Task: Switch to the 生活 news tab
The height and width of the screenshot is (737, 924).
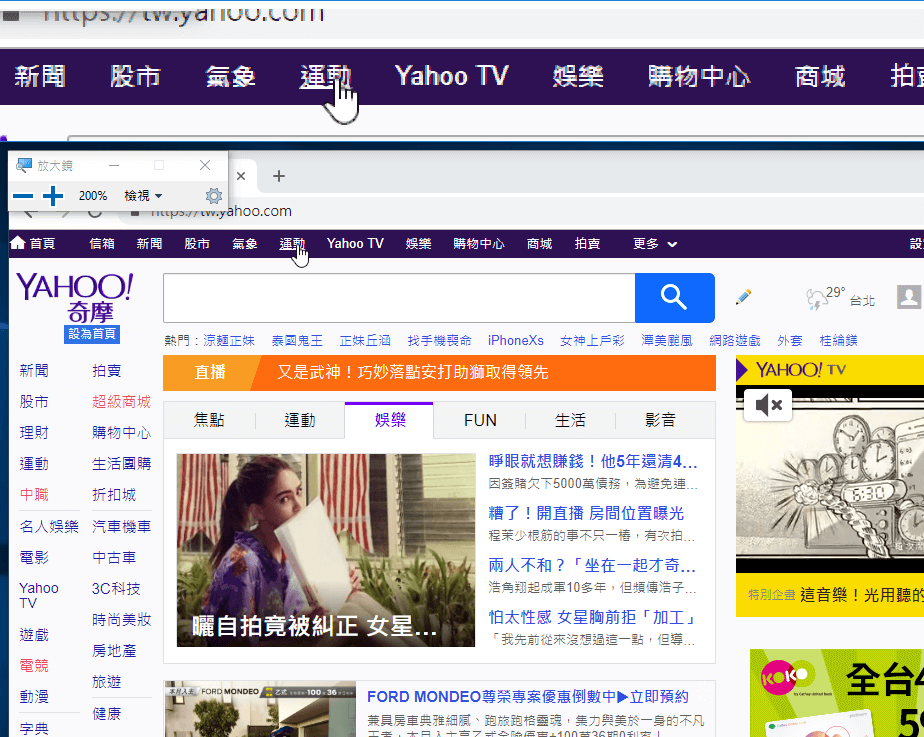Action: pyautogui.click(x=570, y=420)
